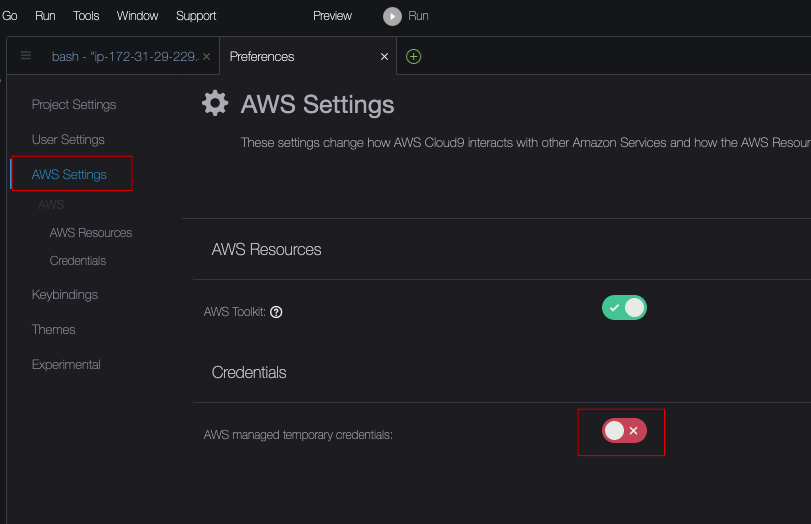
Task: Open the Run menu in menu bar
Action: pos(45,16)
